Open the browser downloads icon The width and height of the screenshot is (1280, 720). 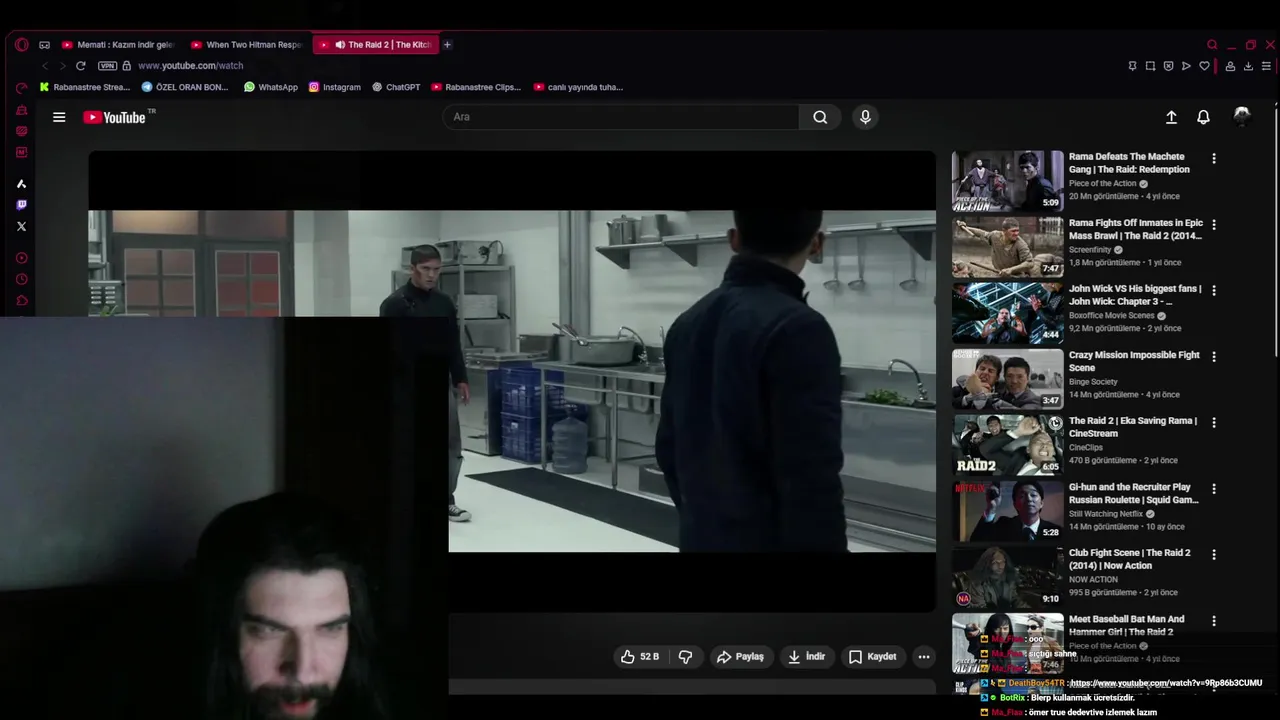click(x=1248, y=66)
